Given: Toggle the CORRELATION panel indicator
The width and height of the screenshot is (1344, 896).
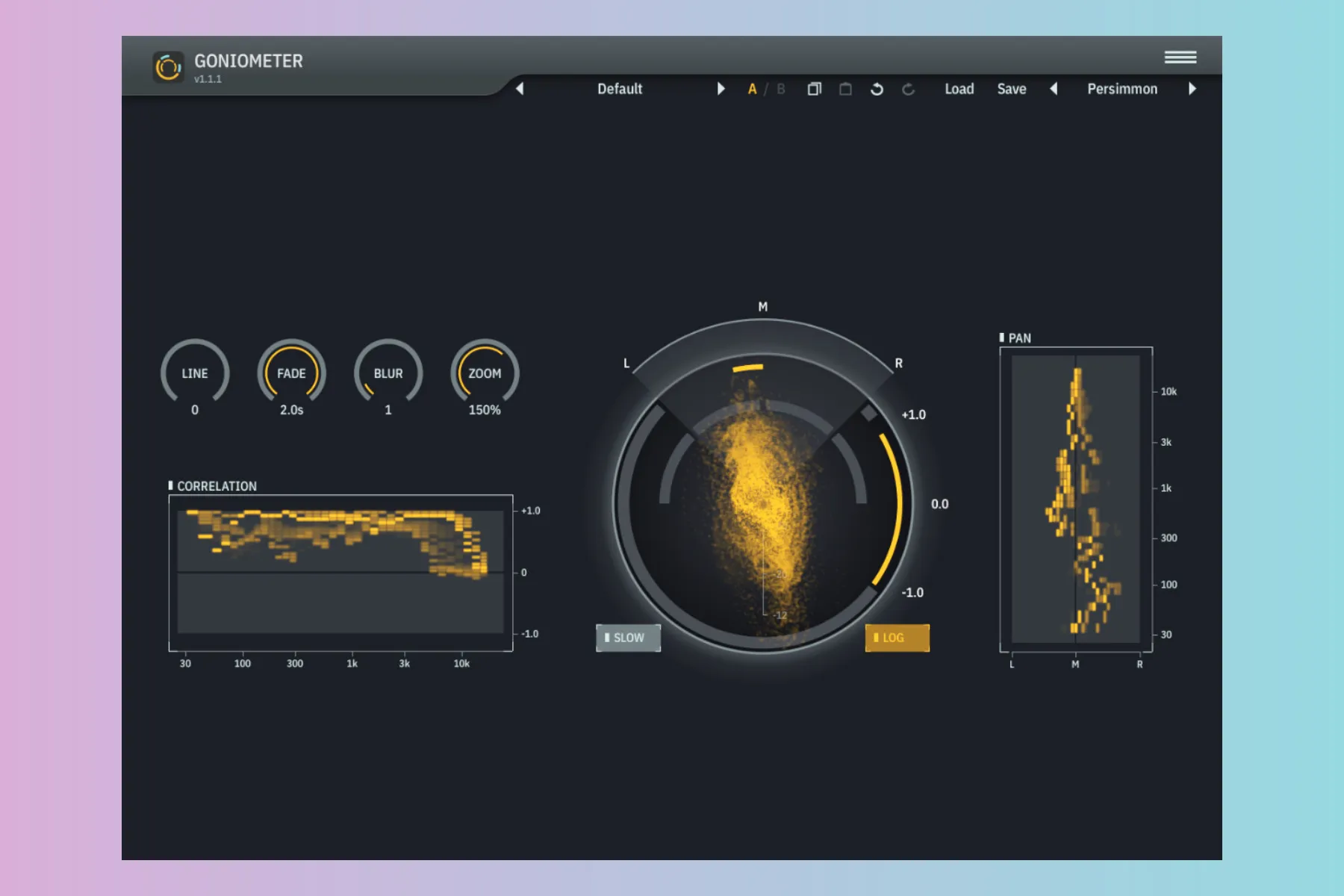Looking at the screenshot, I should click(x=171, y=485).
